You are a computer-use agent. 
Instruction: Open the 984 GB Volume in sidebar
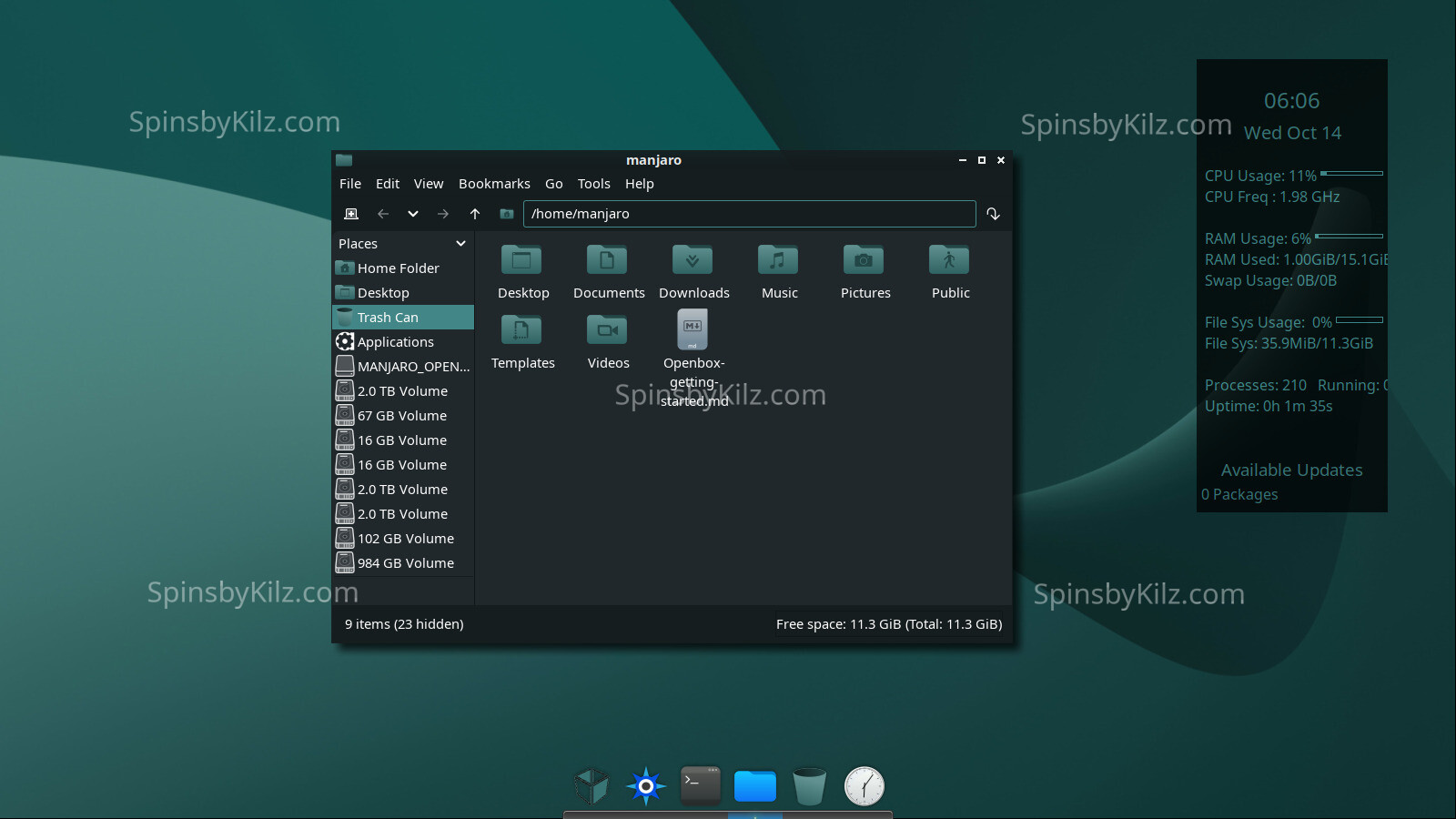pyautogui.click(x=405, y=563)
